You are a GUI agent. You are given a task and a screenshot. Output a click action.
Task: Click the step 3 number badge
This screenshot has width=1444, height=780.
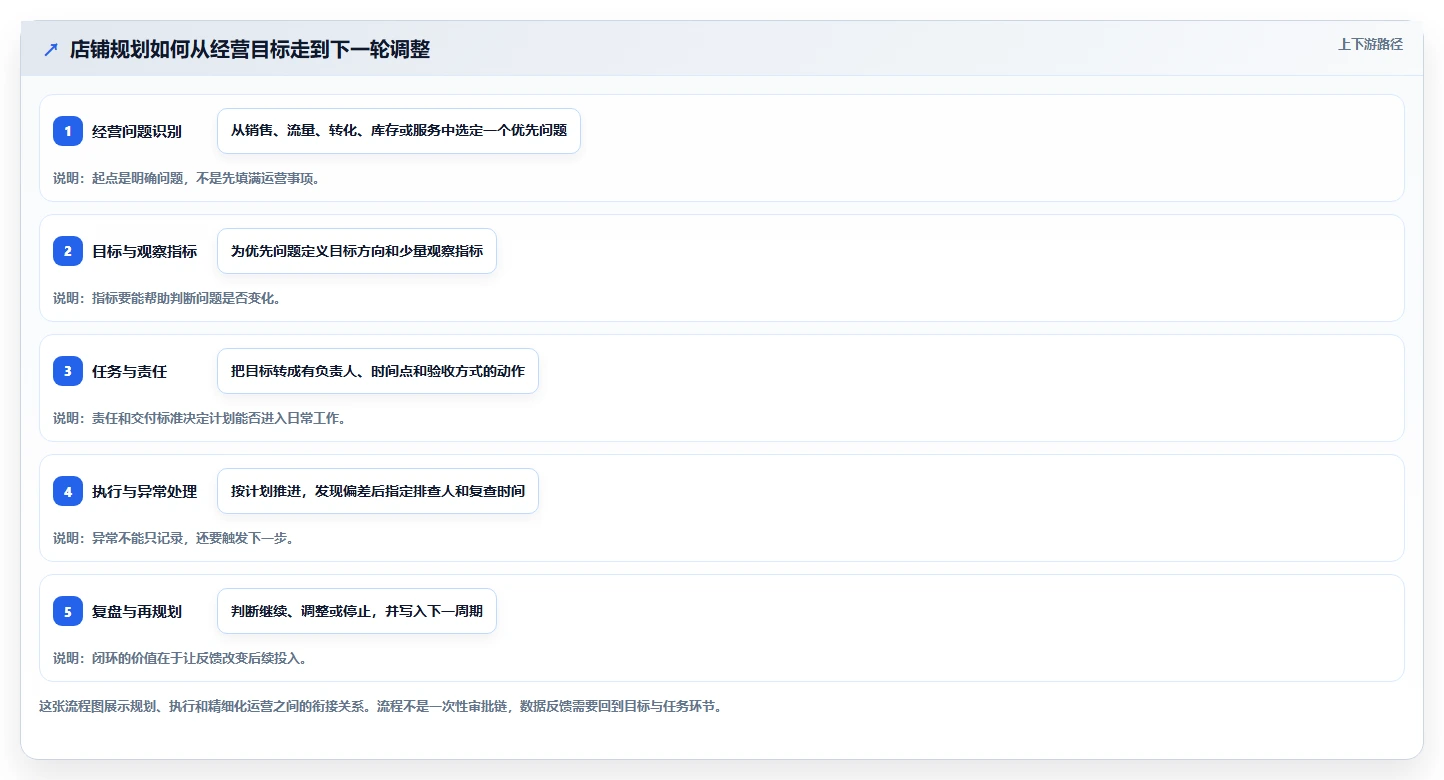68,371
